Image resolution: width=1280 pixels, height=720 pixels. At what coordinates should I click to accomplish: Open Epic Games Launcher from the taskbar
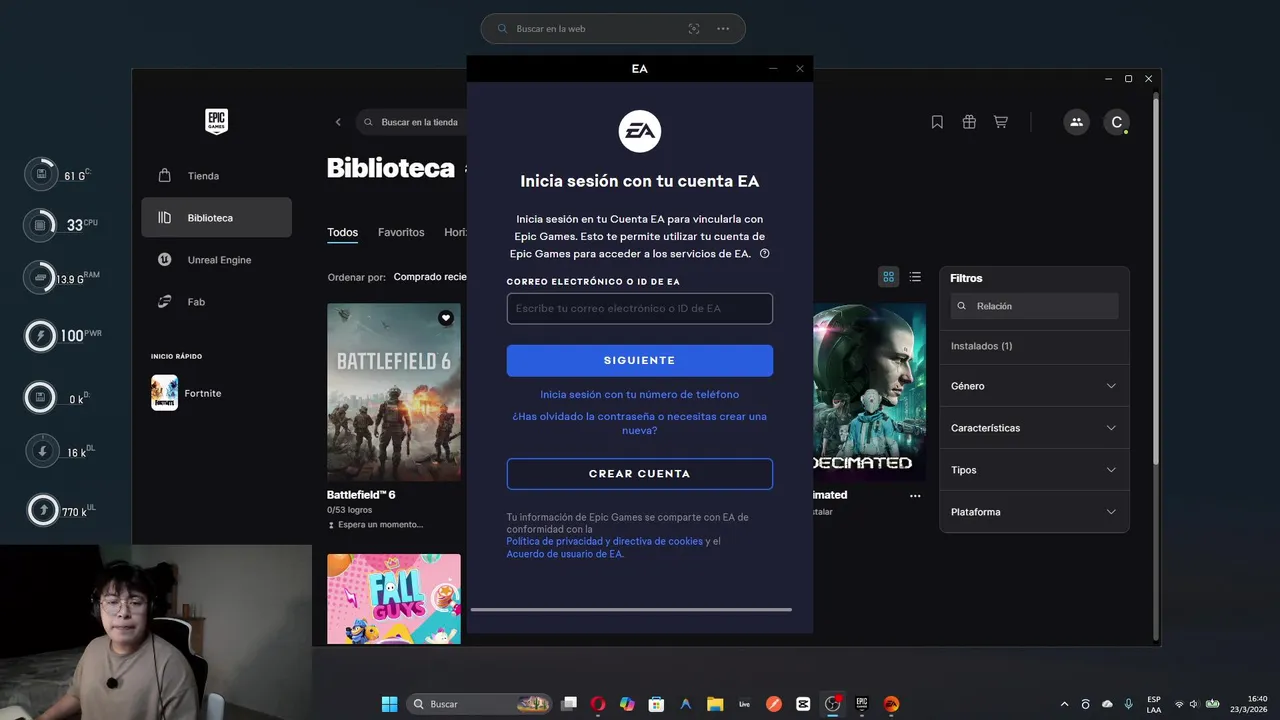point(861,704)
